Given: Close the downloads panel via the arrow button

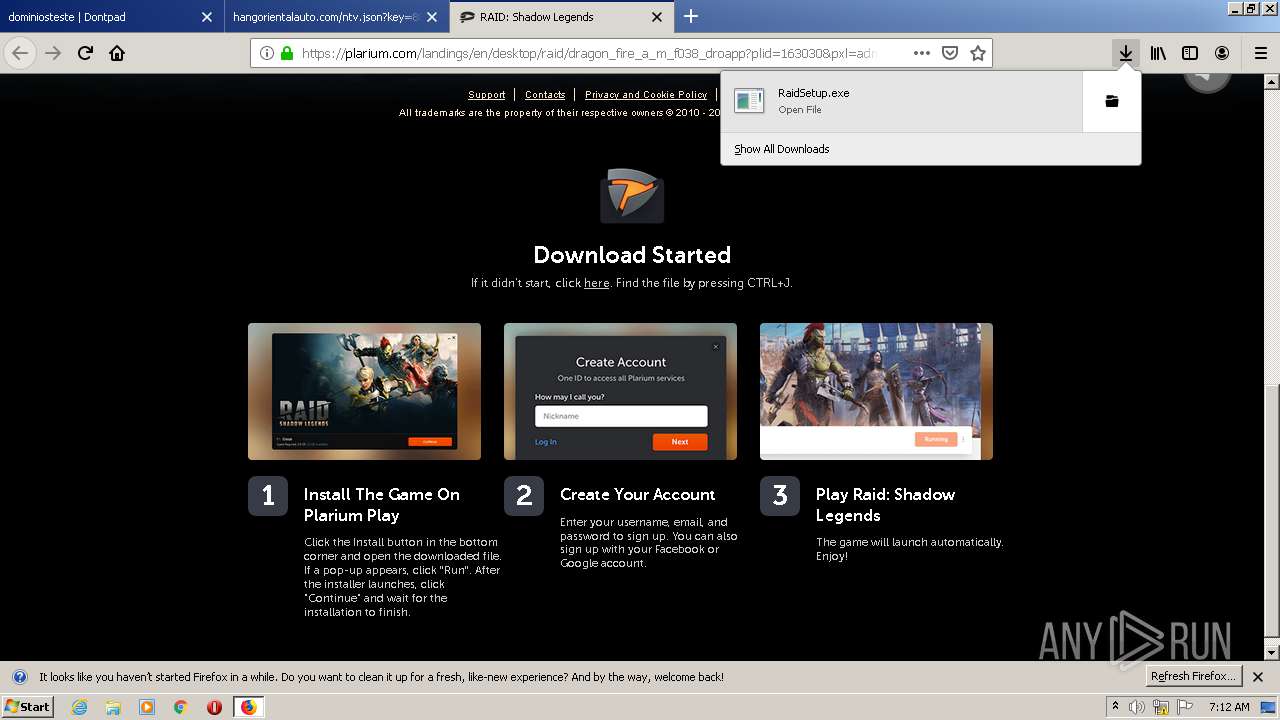Looking at the screenshot, I should click(x=1126, y=53).
